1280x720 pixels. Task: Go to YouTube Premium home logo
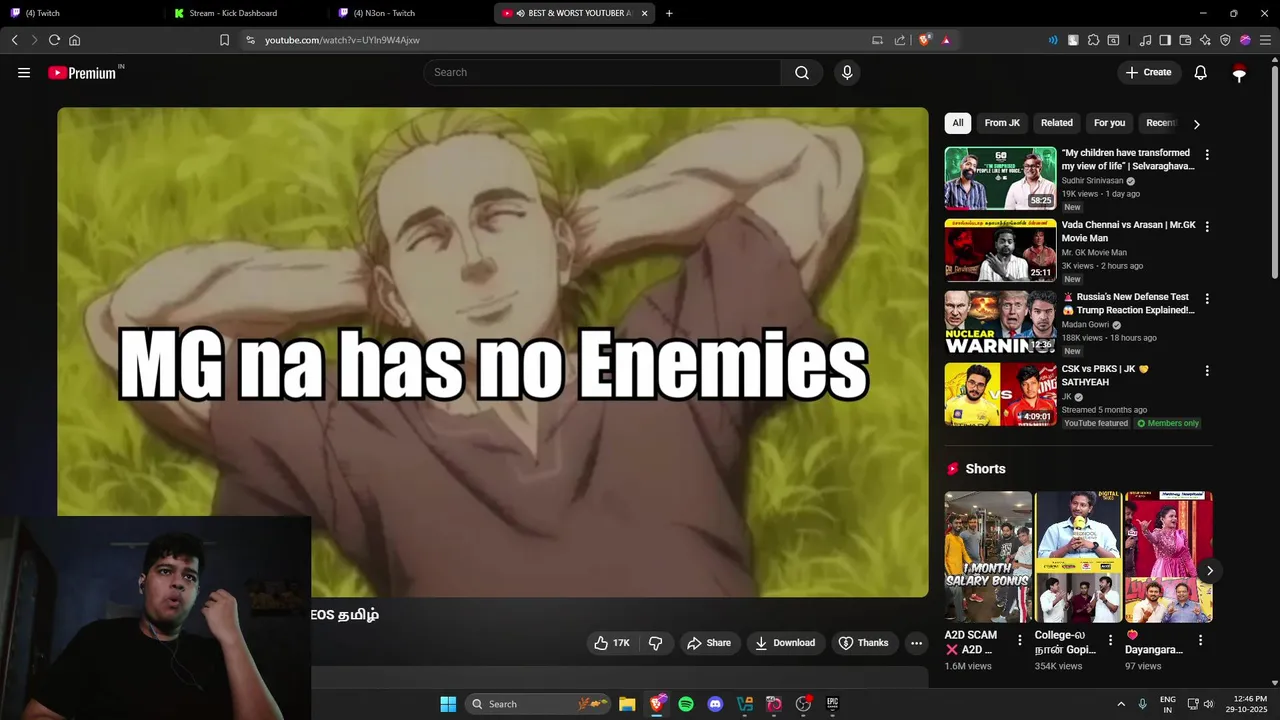coord(83,72)
